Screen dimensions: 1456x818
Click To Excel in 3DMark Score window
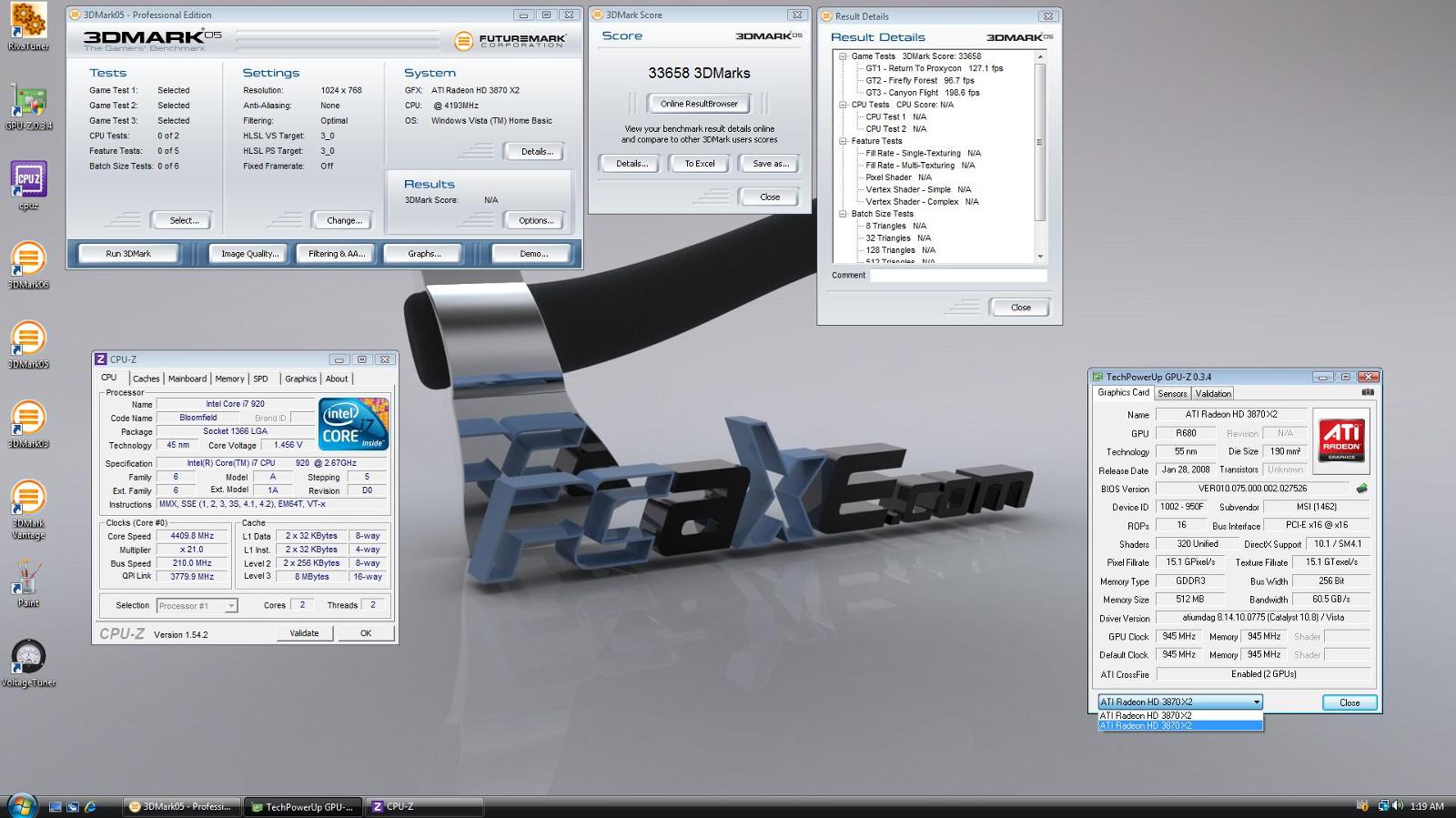[x=700, y=164]
